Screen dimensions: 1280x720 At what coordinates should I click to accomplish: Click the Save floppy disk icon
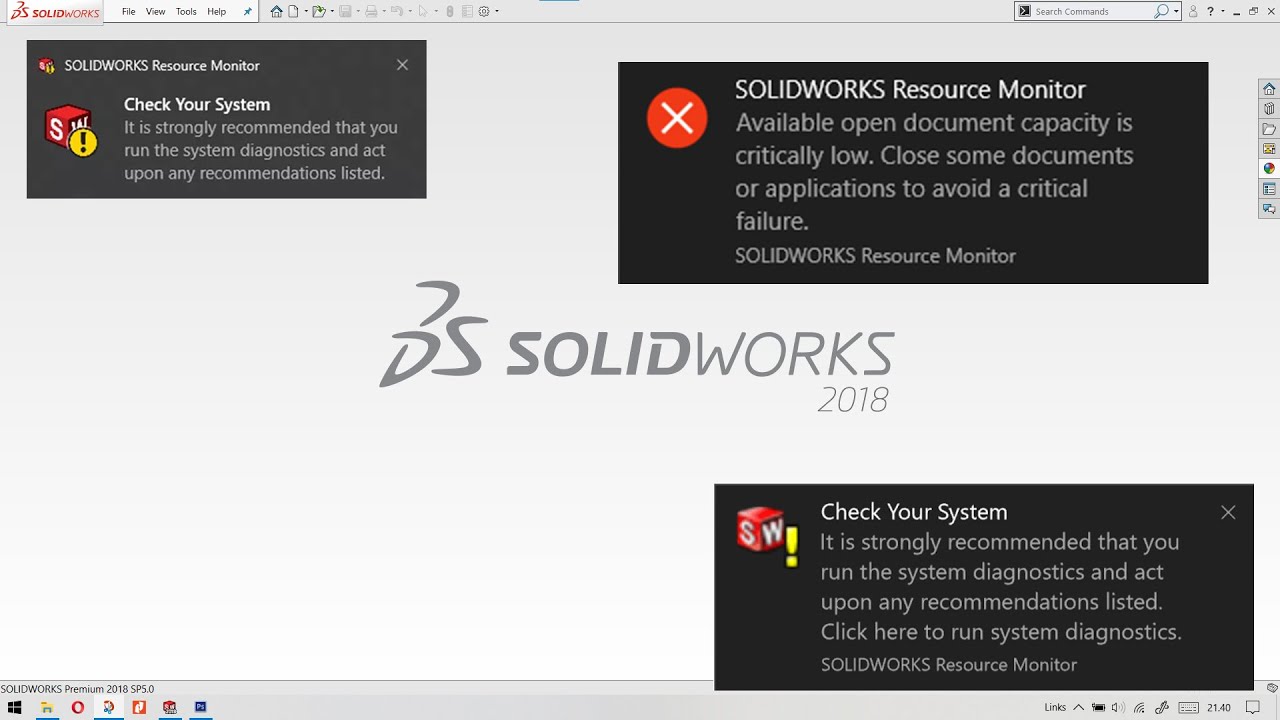pos(345,11)
